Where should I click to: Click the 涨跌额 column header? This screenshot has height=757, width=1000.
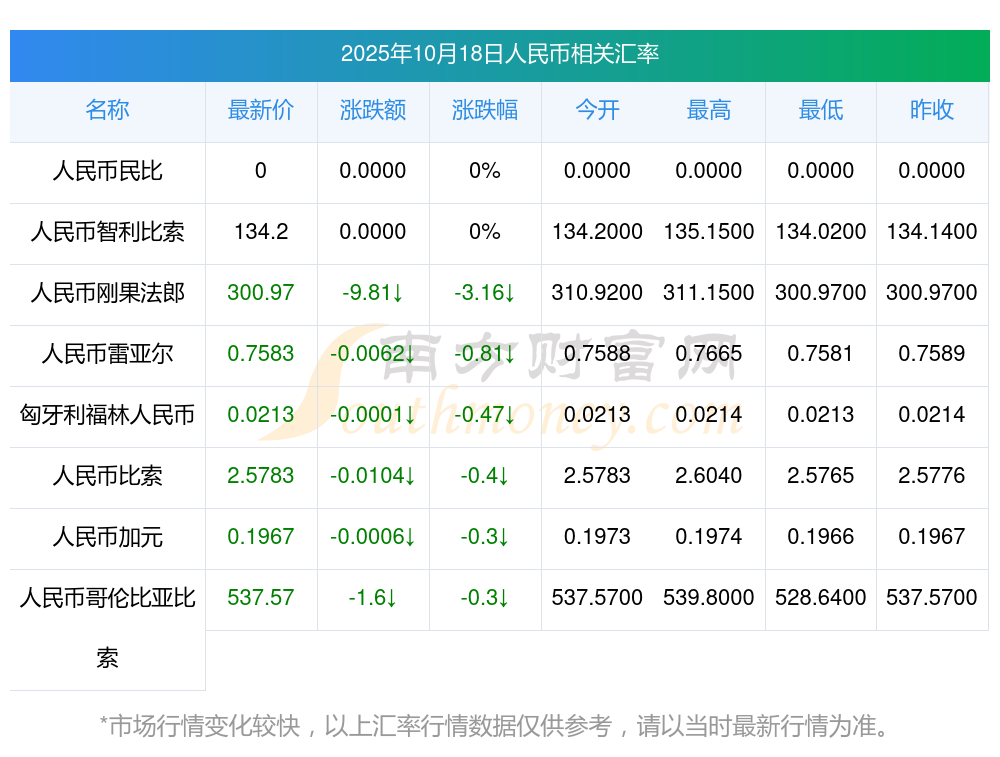tap(372, 110)
